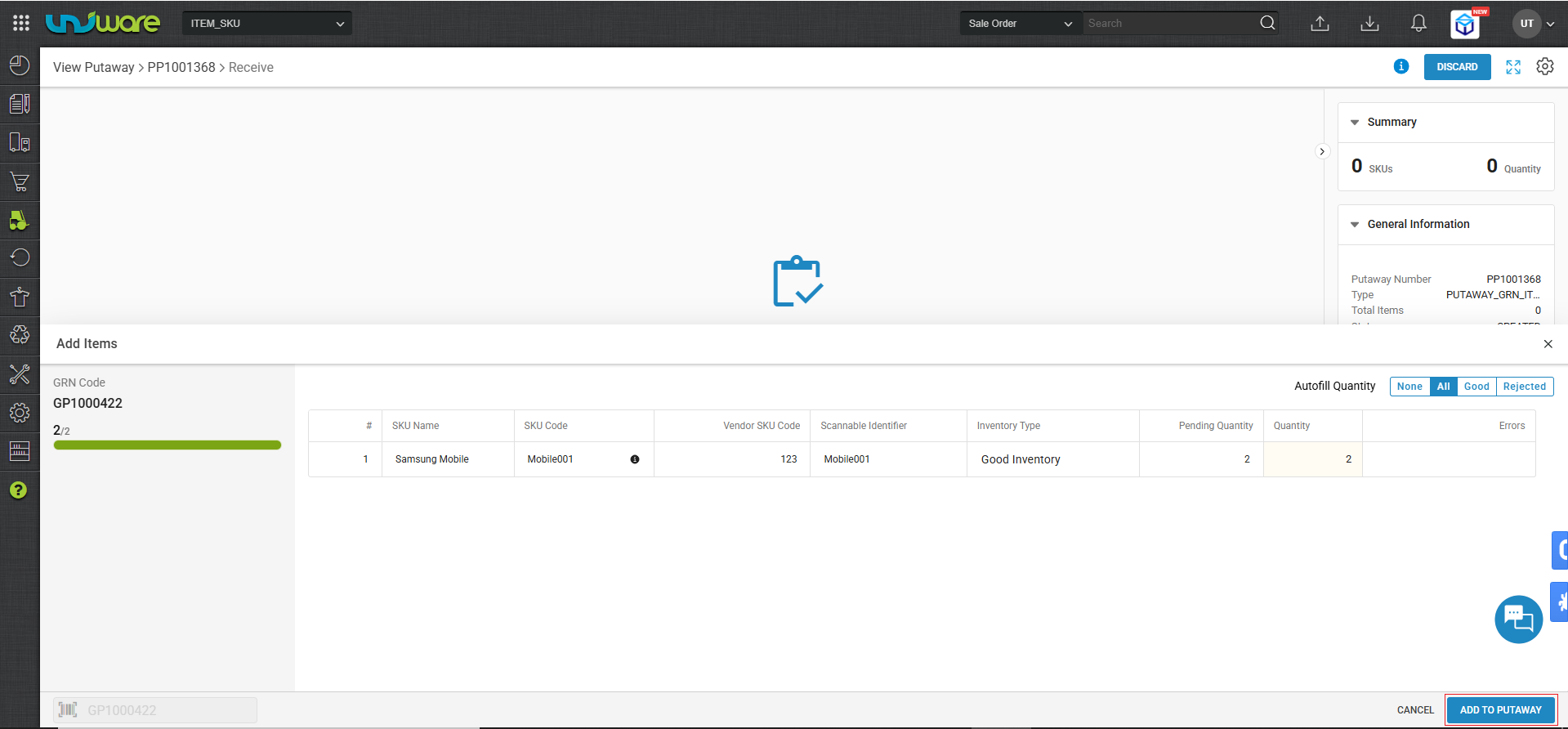1568x729 pixels.
Task: Open the UT user account menu
Action: pyautogui.click(x=1534, y=24)
